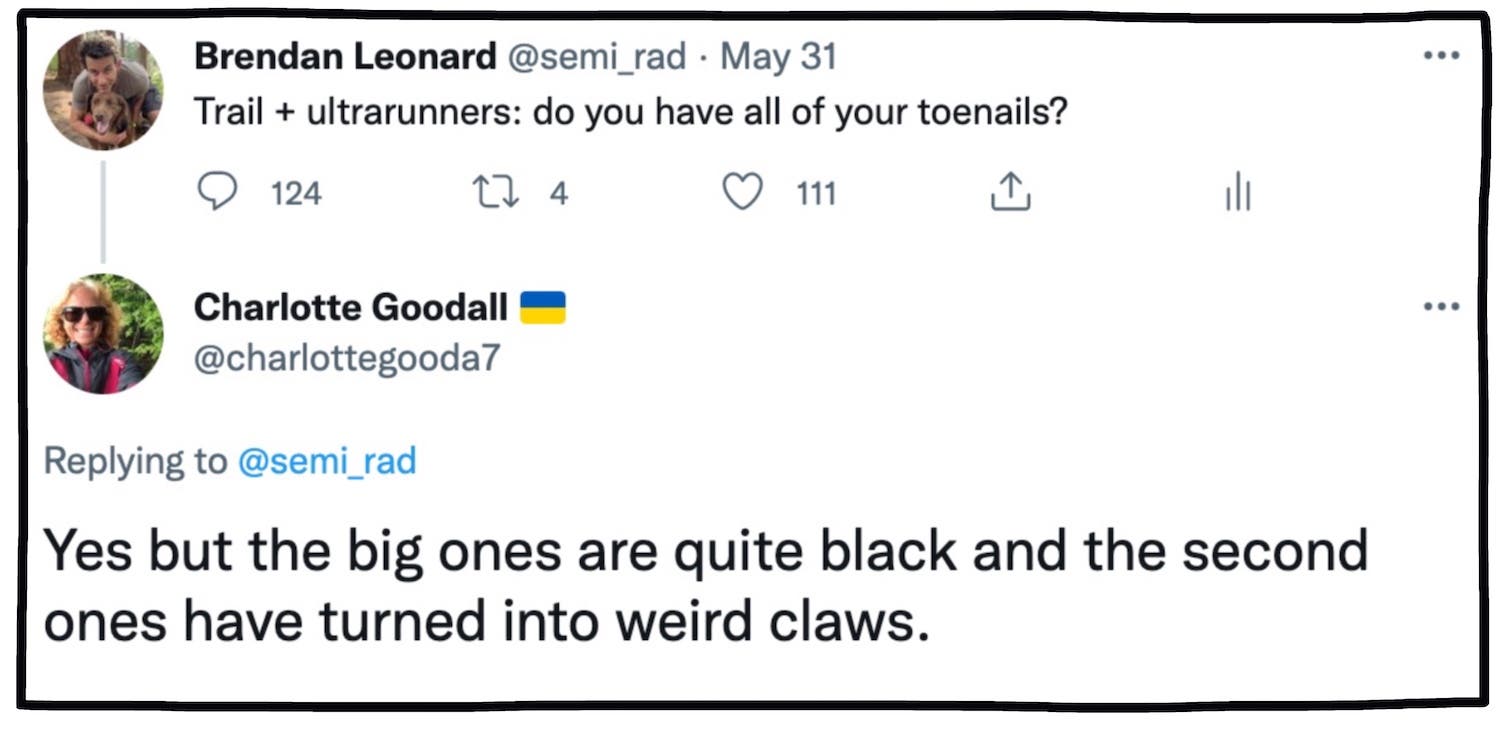Click the Ukraine flag emoji in Charlotte's name
1500x729 pixels.
coord(546,307)
